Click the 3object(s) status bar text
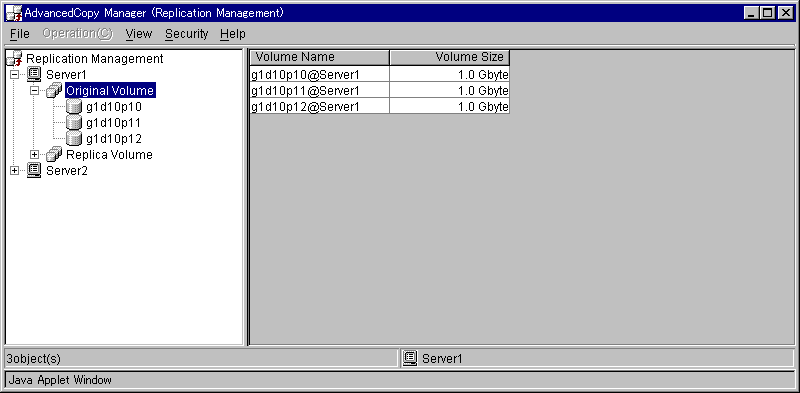 pyautogui.click(x=34, y=359)
